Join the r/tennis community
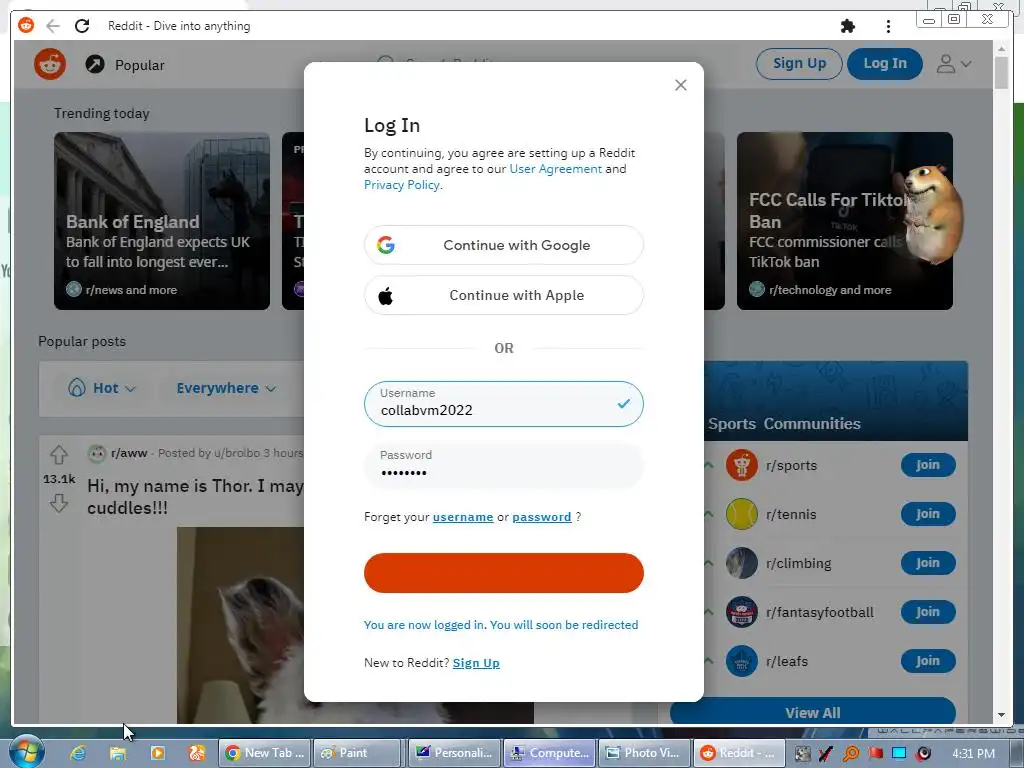 (928, 514)
